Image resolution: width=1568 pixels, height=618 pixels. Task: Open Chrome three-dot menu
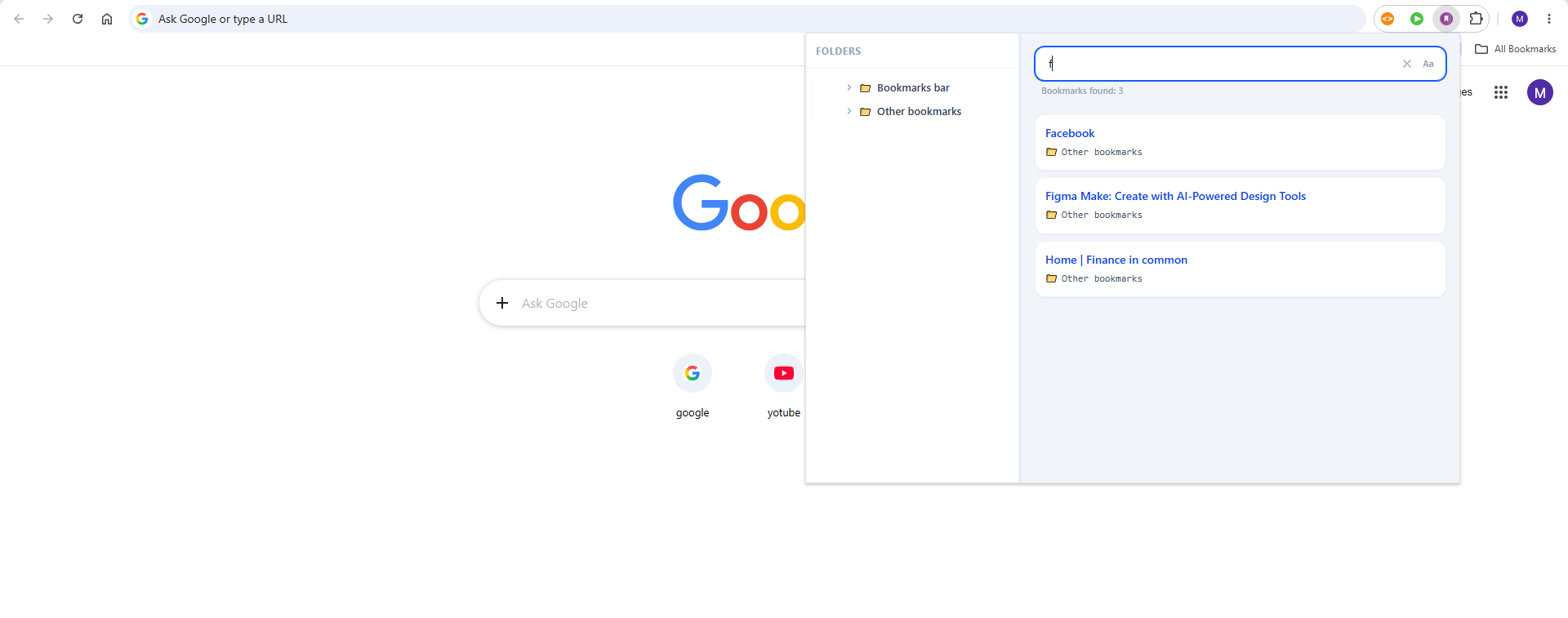coord(1549,19)
